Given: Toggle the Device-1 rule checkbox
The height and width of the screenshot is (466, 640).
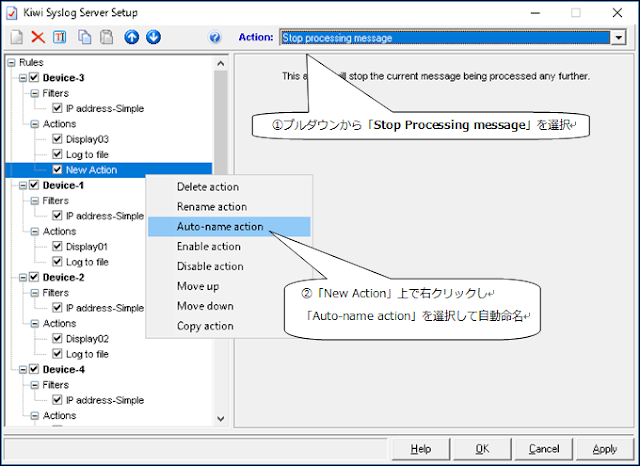Looking at the screenshot, I should pyautogui.click(x=34, y=185).
